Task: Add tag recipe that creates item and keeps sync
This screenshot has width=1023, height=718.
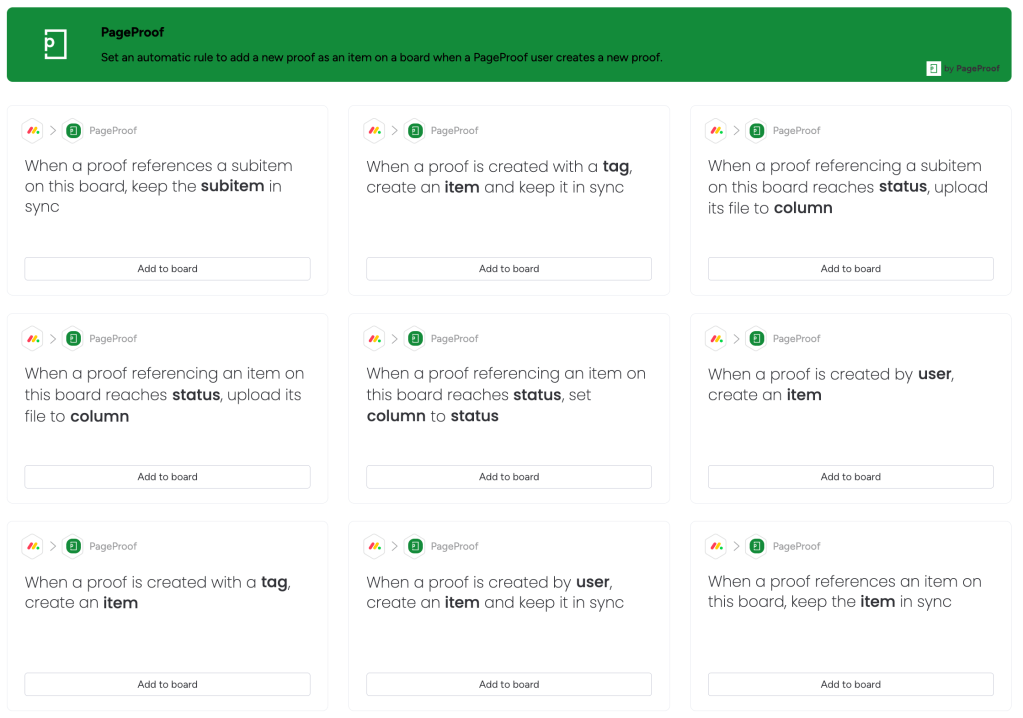Action: click(x=509, y=269)
